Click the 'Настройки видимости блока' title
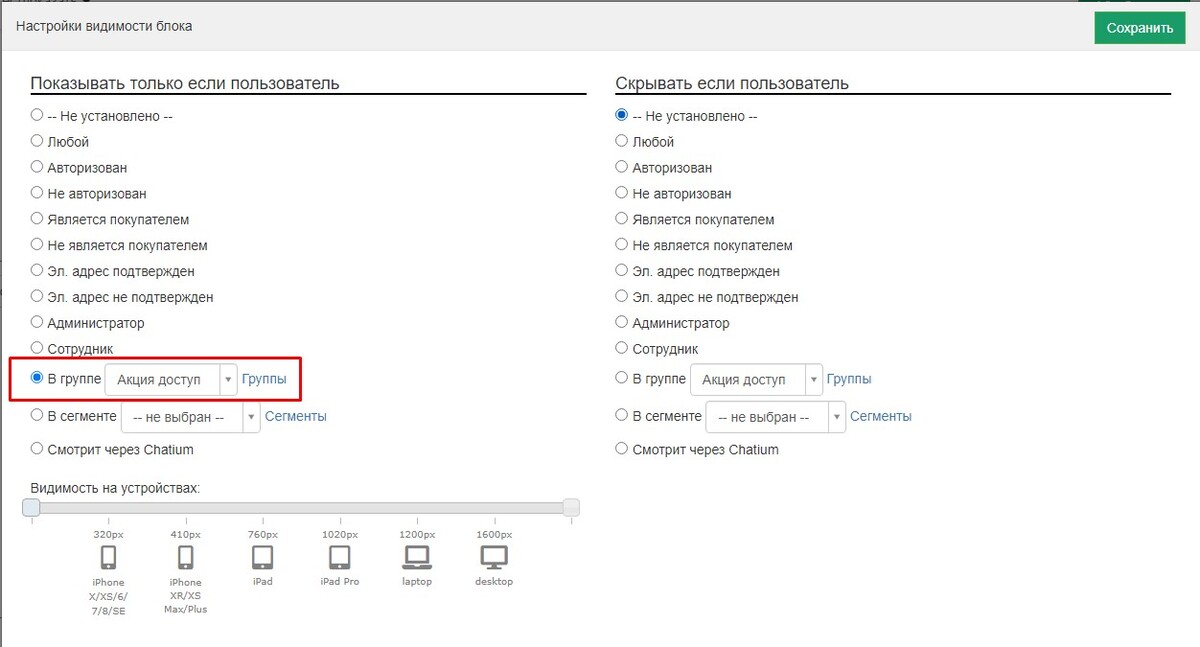This screenshot has height=647, width=1200. [104, 26]
